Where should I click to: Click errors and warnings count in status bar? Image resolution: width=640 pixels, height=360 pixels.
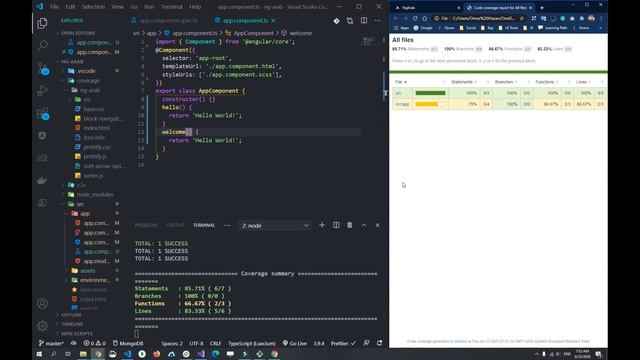pos(94,343)
